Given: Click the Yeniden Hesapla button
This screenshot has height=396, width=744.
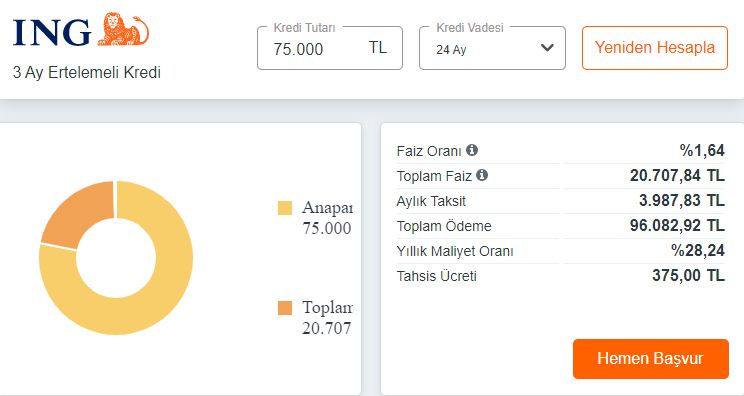Looking at the screenshot, I should pos(655,48).
